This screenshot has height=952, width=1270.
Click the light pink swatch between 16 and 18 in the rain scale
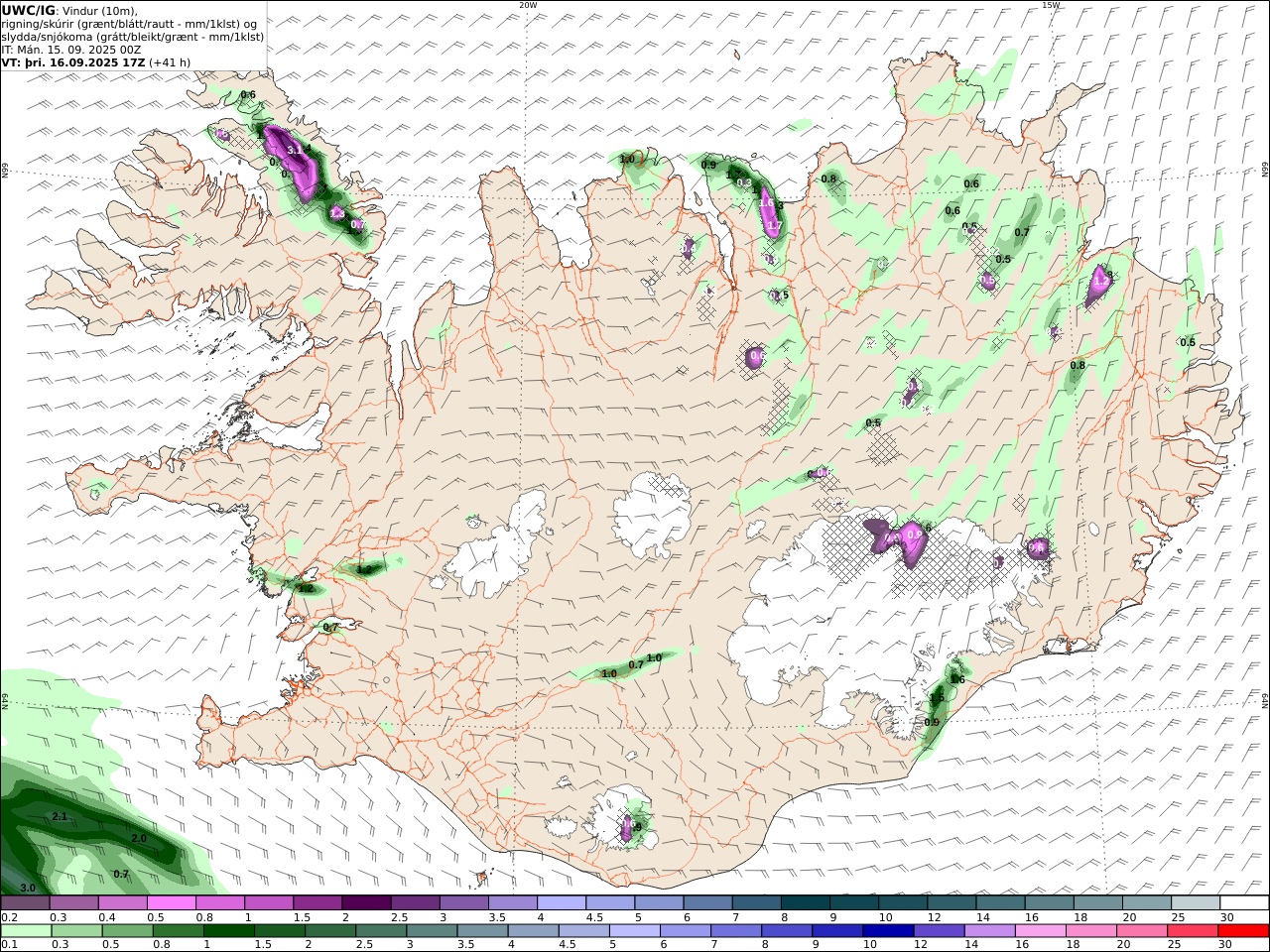pos(1040,931)
